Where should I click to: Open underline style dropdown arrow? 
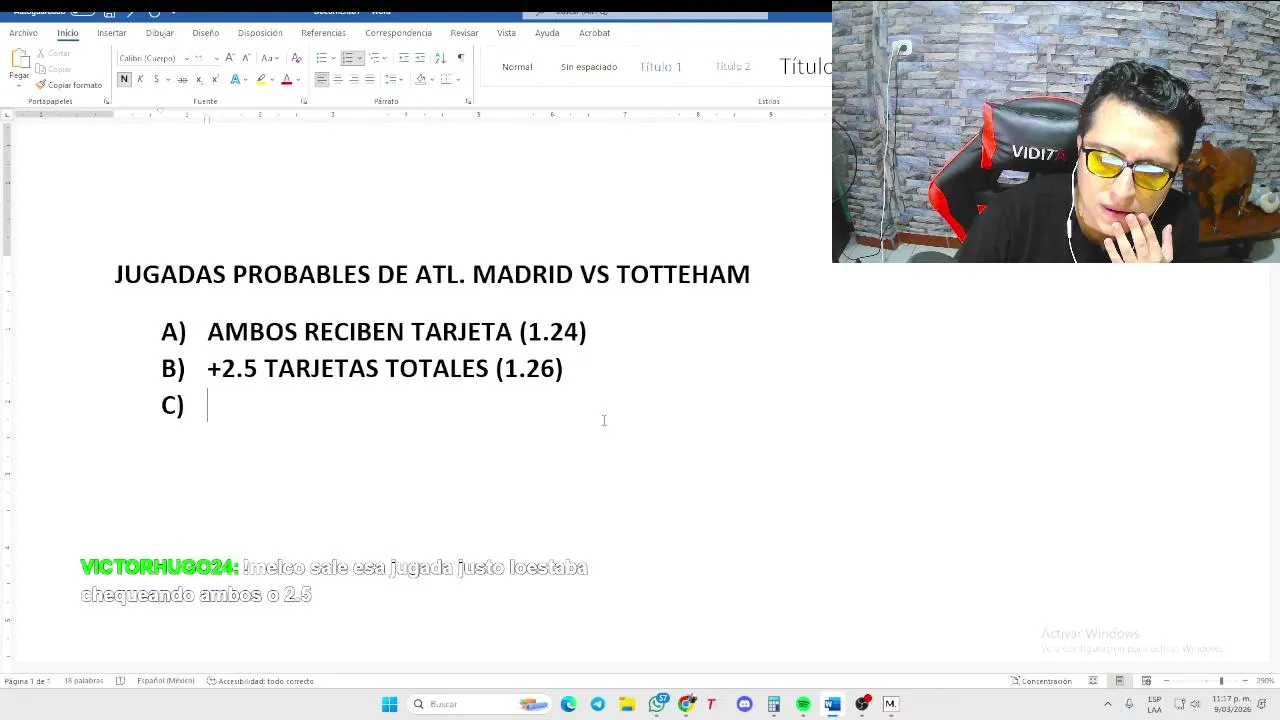coord(167,79)
